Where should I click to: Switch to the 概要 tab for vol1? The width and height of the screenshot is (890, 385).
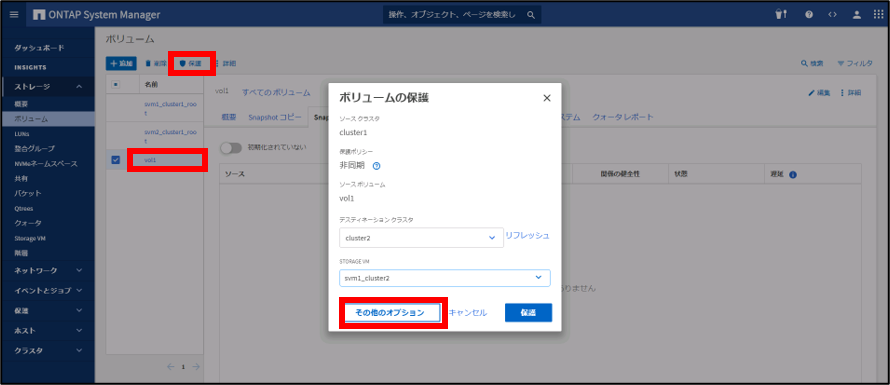pyautogui.click(x=228, y=117)
